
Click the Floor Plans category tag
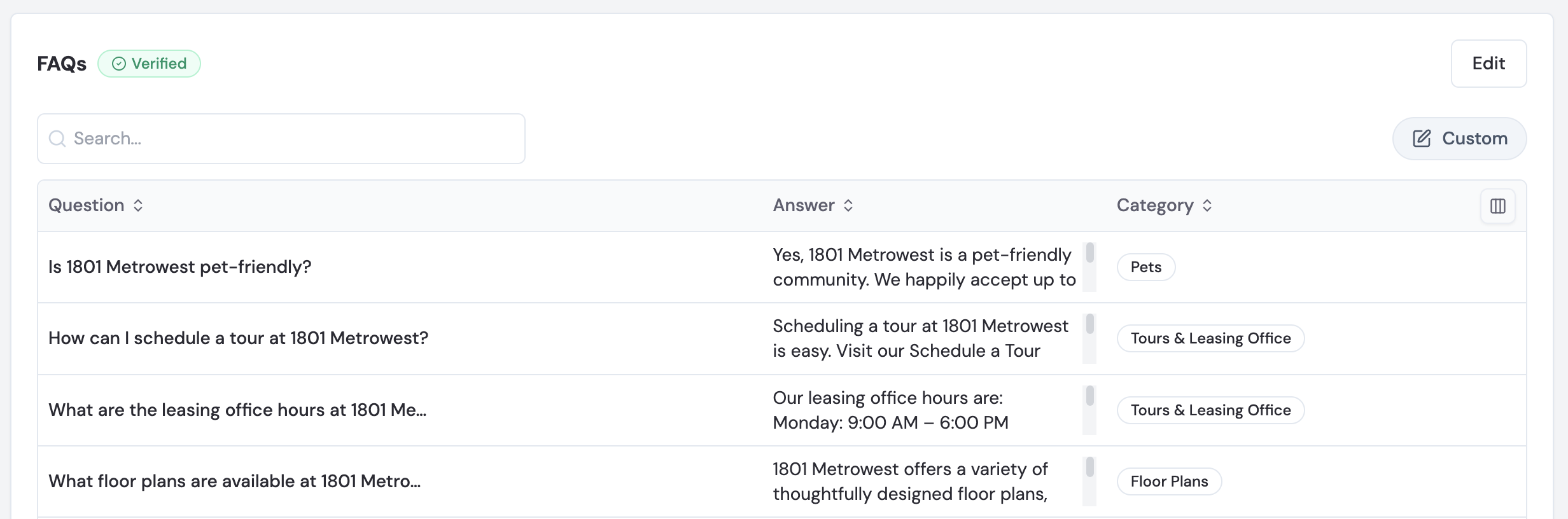coord(1169,481)
